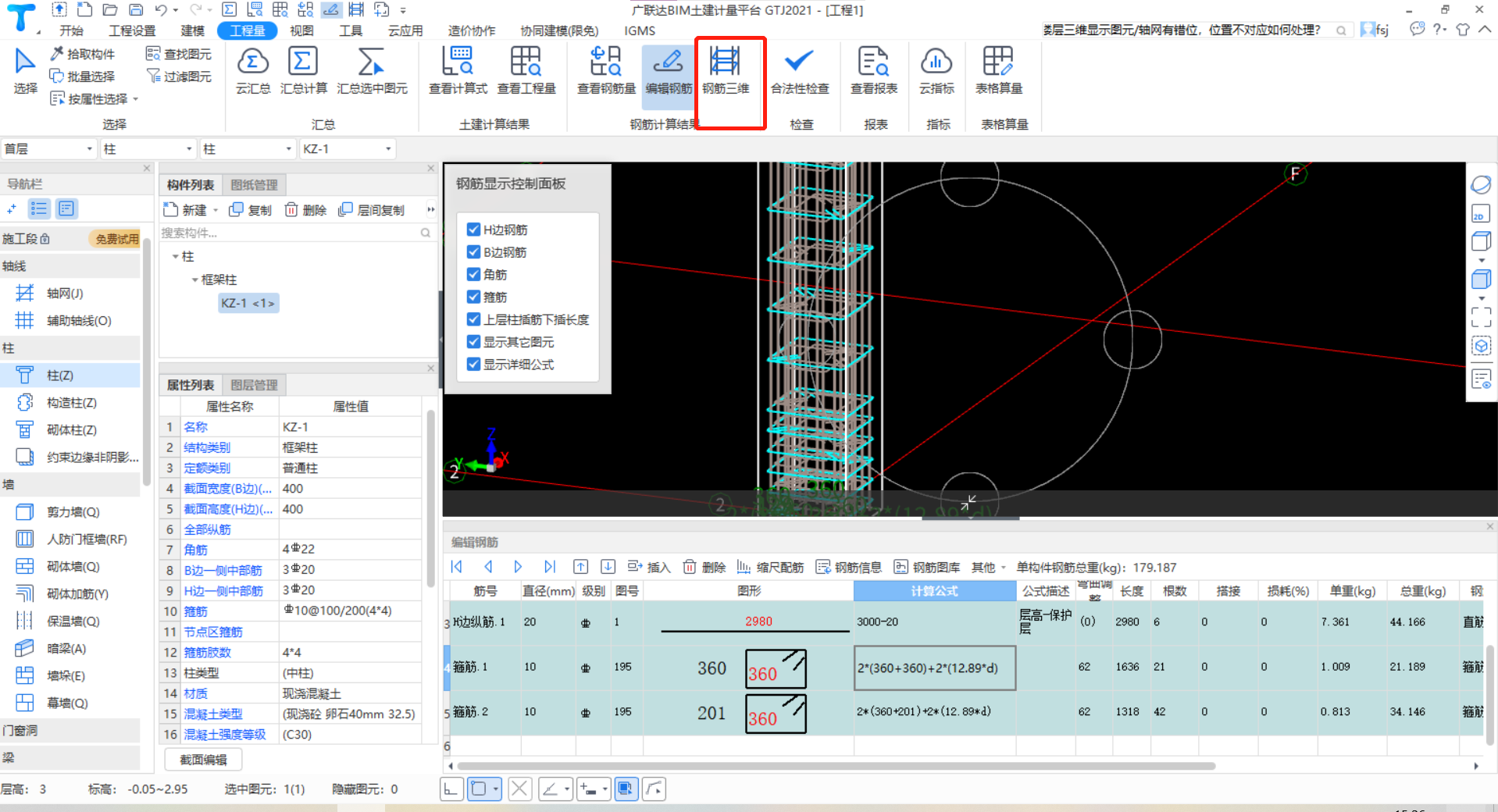Image resolution: width=1498 pixels, height=812 pixels.
Task: Open 云指标 cloud indicators
Action: coord(936,71)
